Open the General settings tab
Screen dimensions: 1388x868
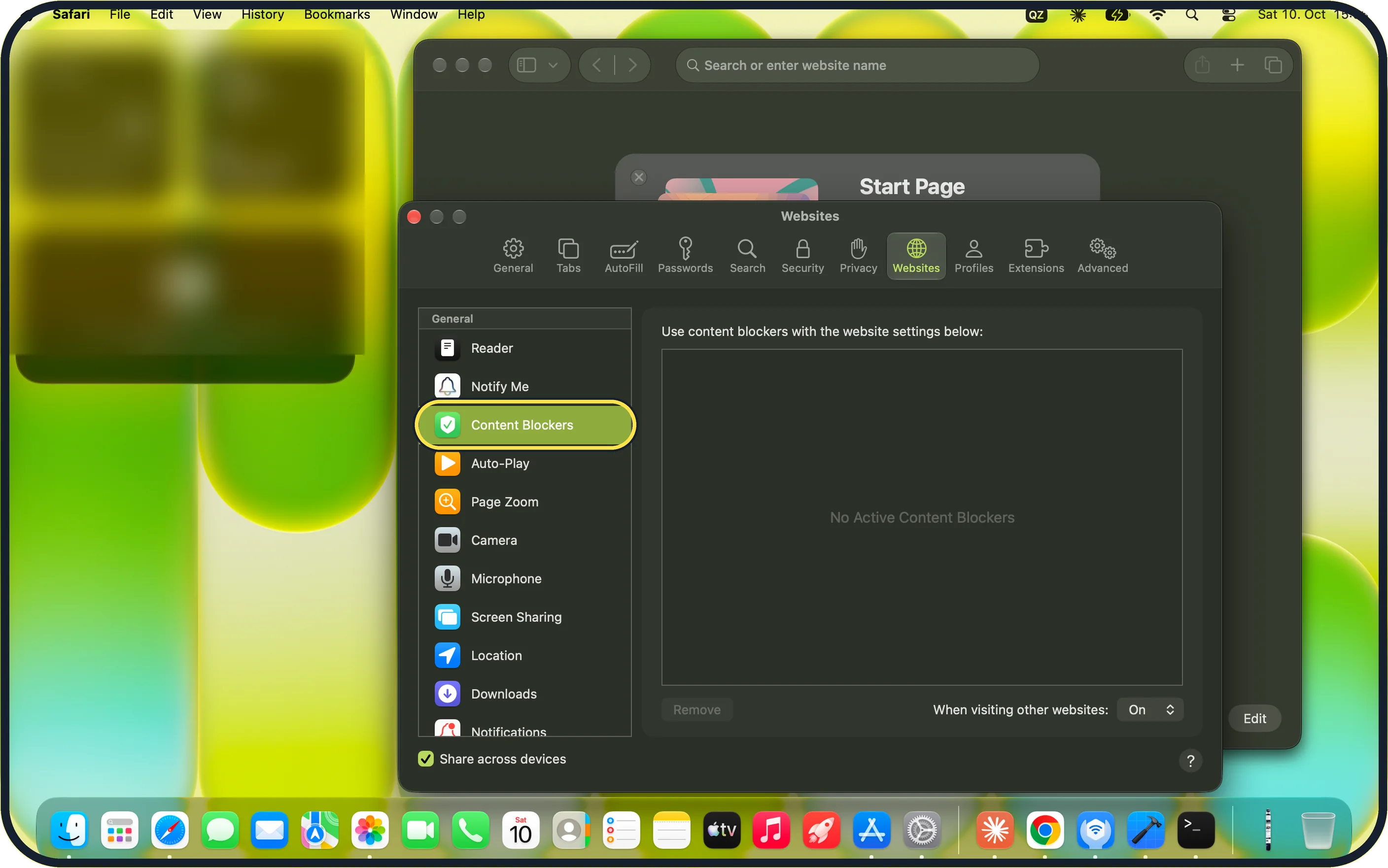(x=513, y=256)
